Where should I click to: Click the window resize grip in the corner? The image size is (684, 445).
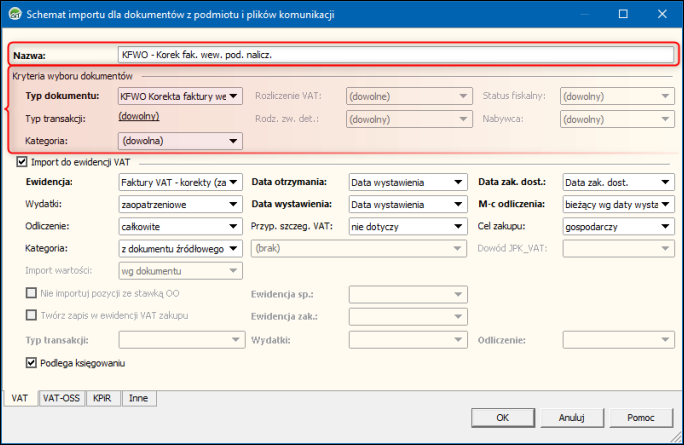[x=676, y=437]
